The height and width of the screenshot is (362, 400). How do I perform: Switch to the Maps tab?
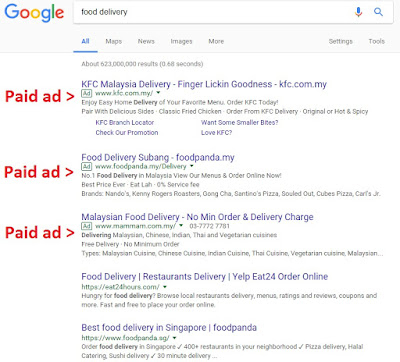114,41
